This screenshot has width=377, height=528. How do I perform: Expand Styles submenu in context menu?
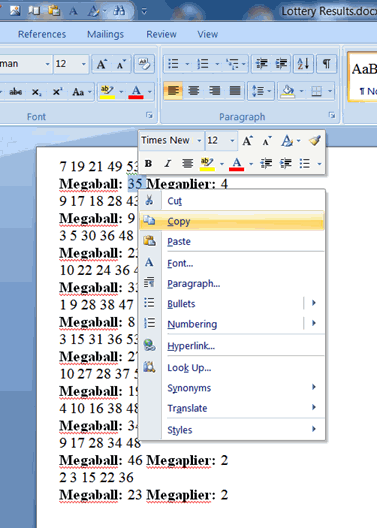[x=232, y=430]
